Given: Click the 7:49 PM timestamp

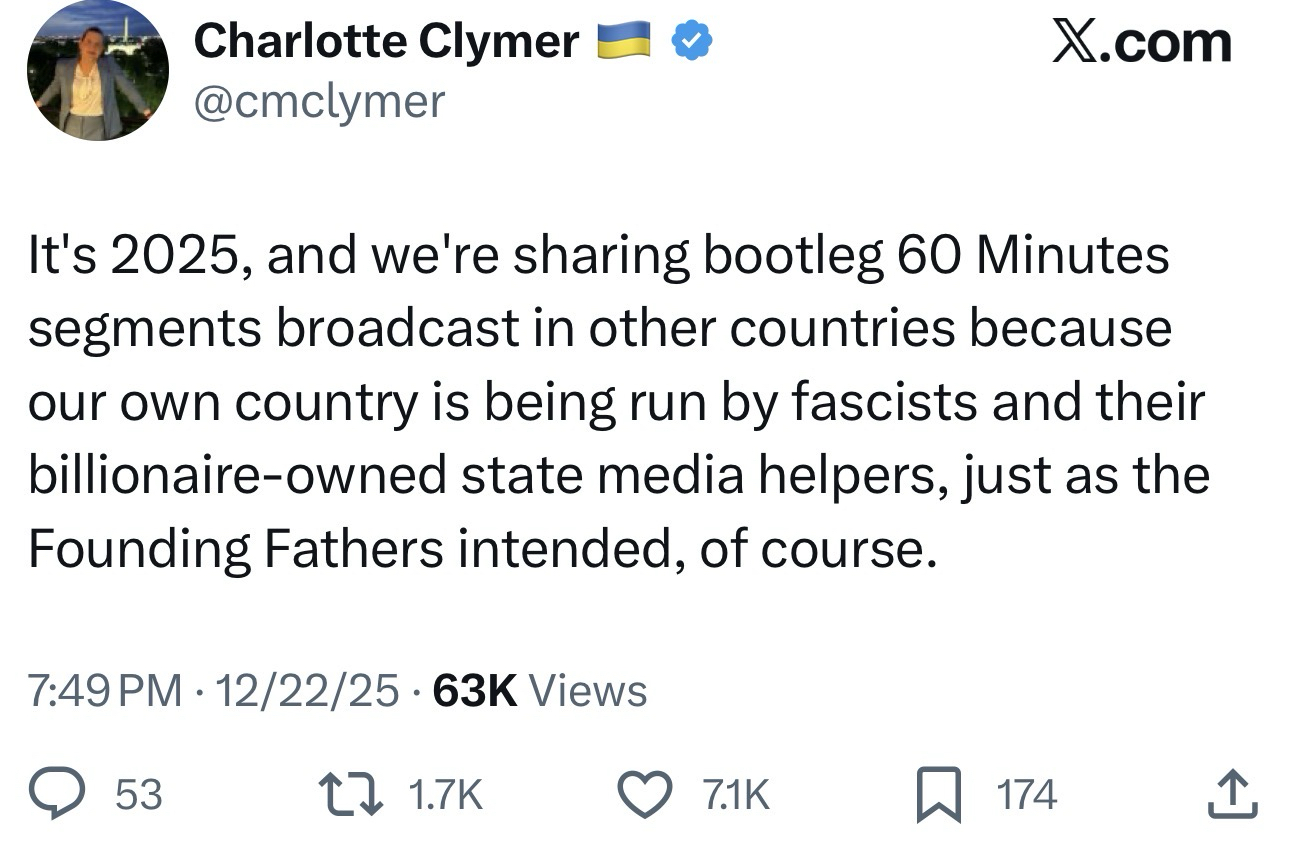Looking at the screenshot, I should [x=105, y=691].
